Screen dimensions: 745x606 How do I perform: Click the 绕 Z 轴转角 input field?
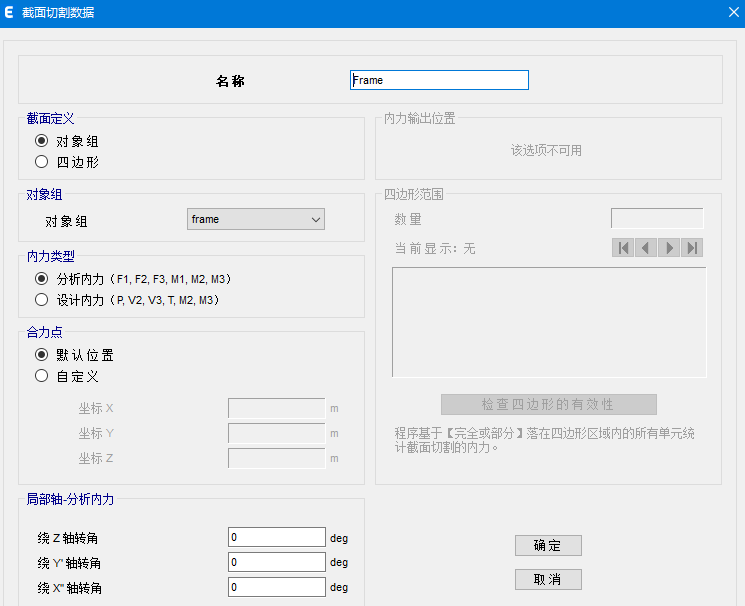[x=276, y=537]
